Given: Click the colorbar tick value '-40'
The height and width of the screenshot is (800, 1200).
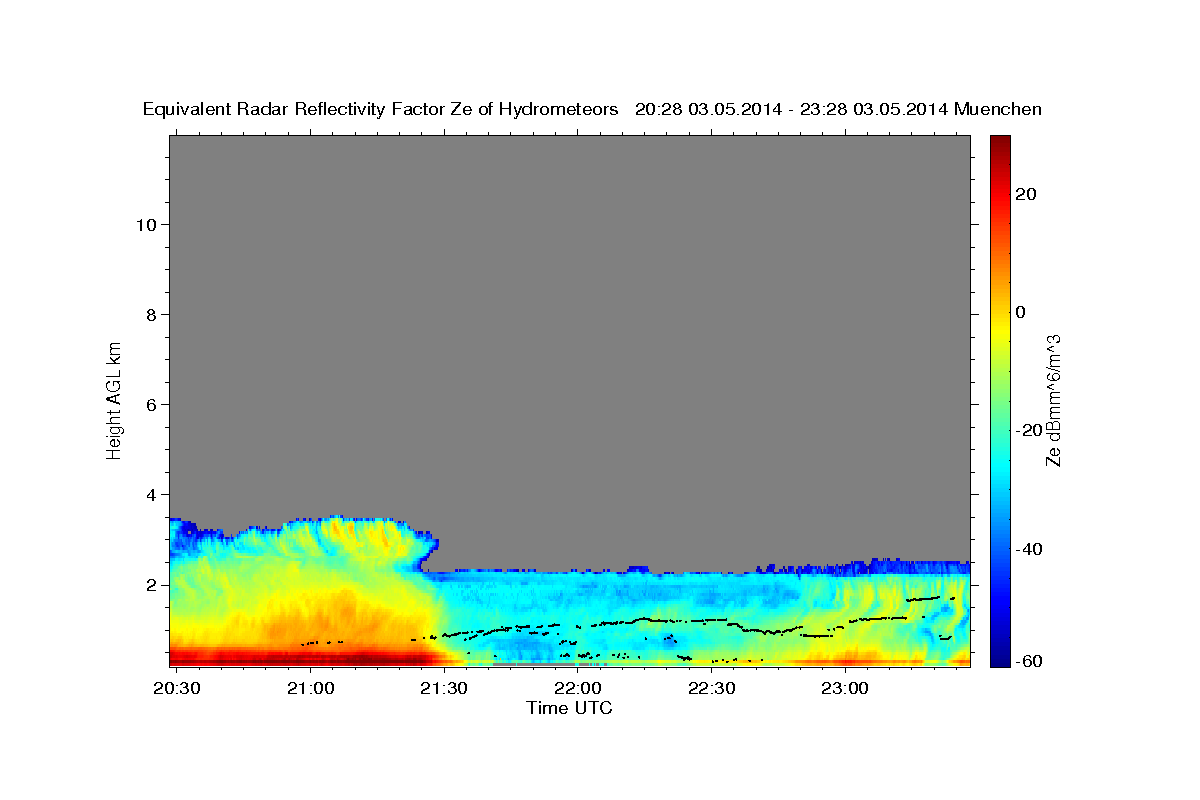Looking at the screenshot, I should (x=1028, y=549).
